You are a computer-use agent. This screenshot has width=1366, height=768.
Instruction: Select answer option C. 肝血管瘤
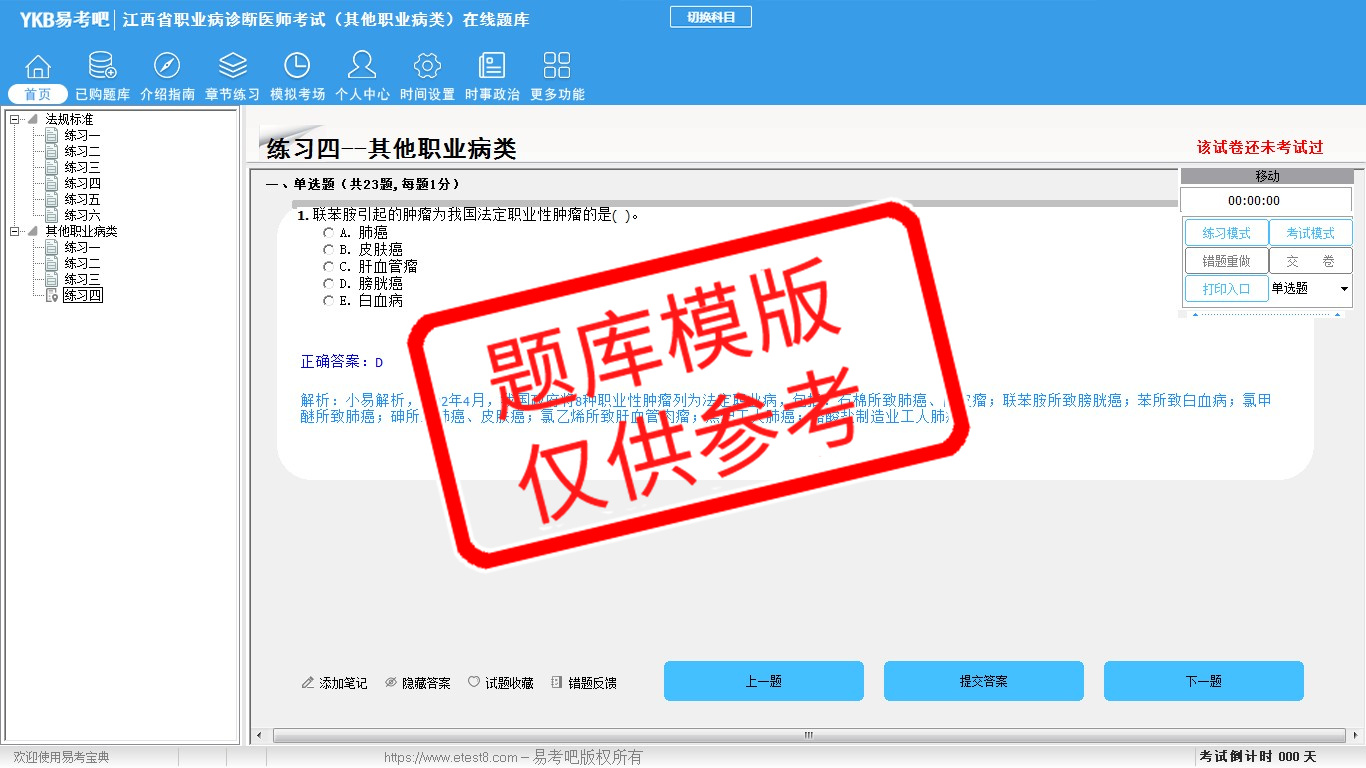tap(329, 267)
